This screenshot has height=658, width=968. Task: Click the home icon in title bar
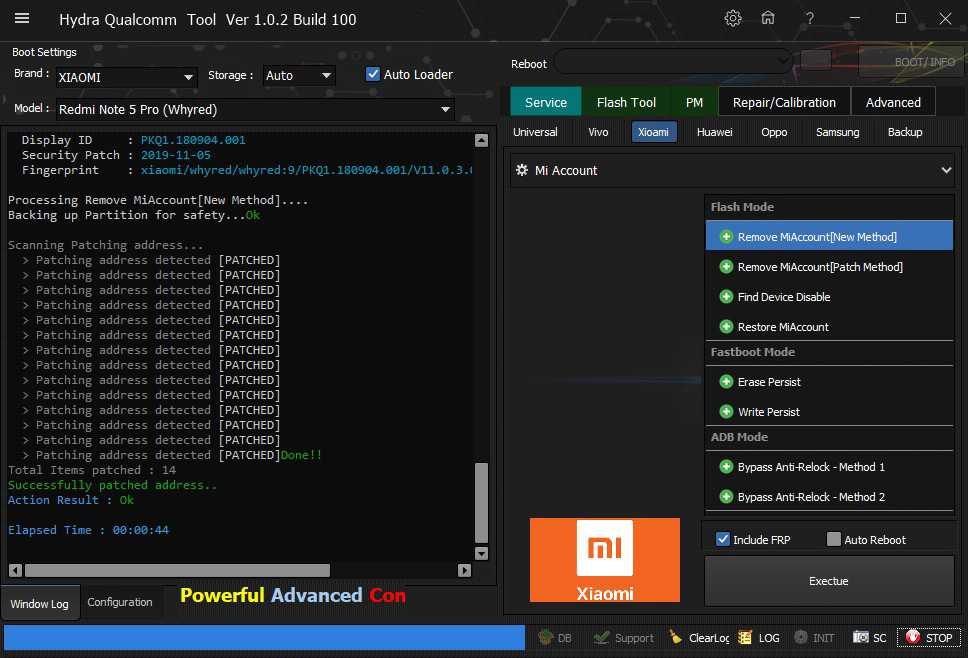point(768,19)
